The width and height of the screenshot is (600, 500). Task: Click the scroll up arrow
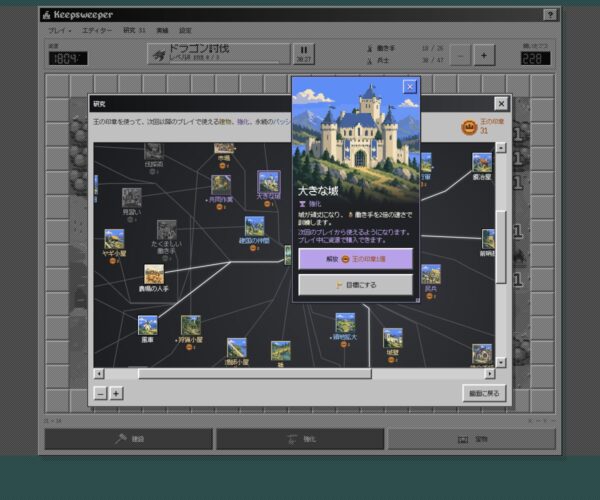[x=501, y=148]
